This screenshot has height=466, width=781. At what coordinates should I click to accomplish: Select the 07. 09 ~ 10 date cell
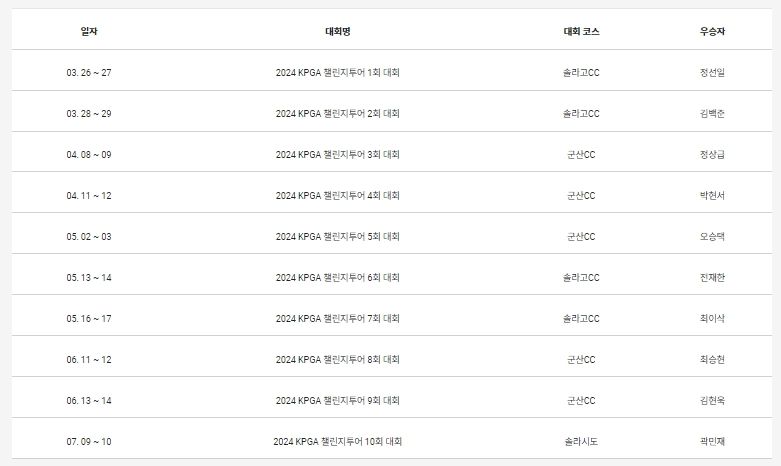89,441
